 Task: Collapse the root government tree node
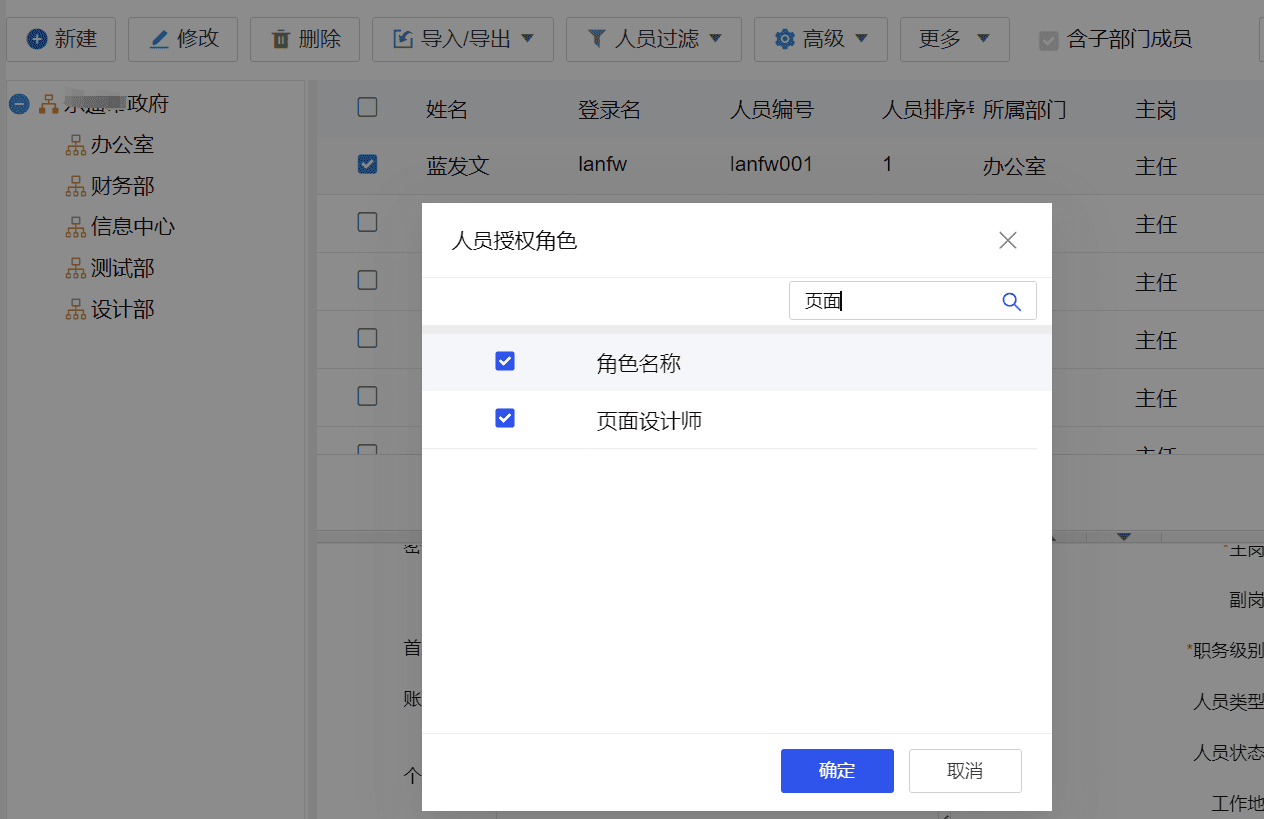coord(18,103)
